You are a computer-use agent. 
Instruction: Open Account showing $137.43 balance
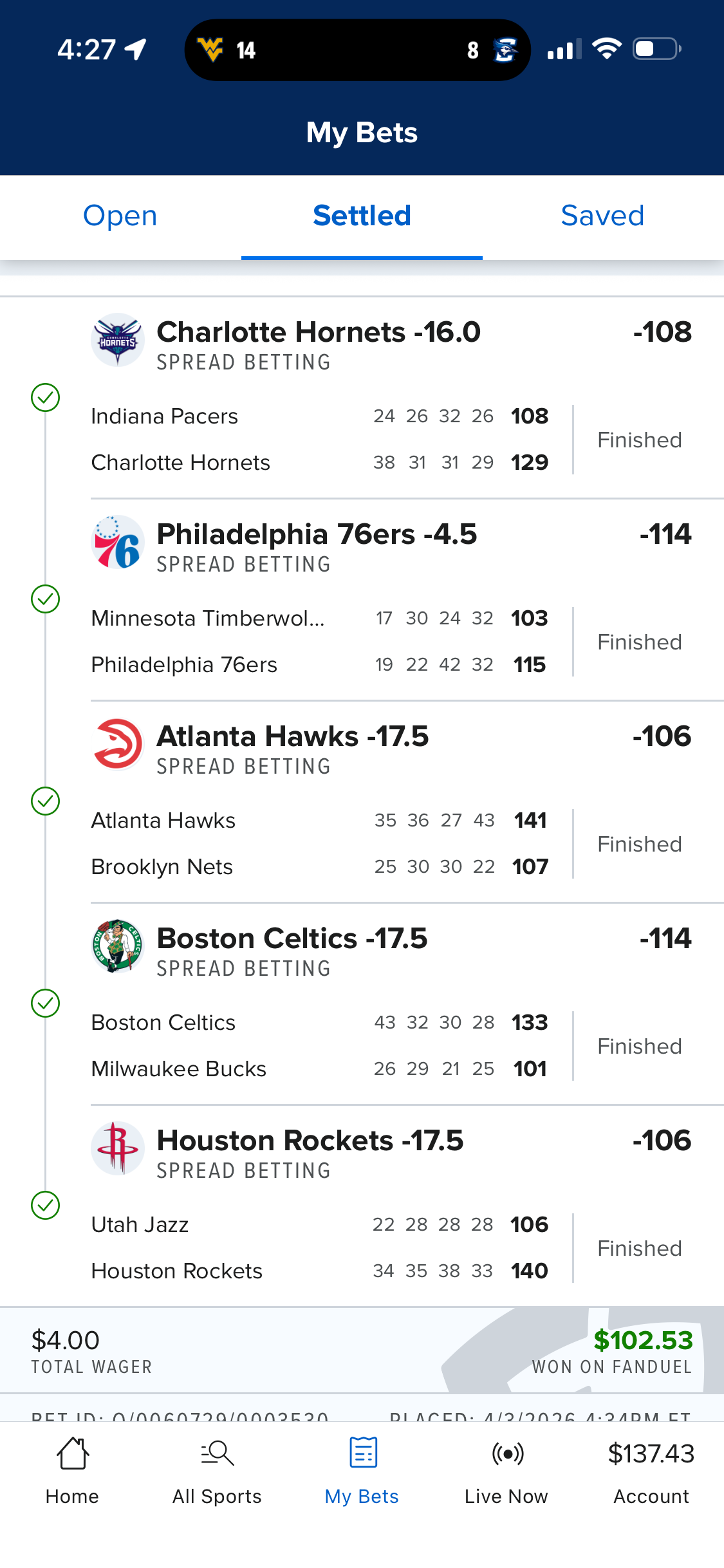pos(651,1471)
